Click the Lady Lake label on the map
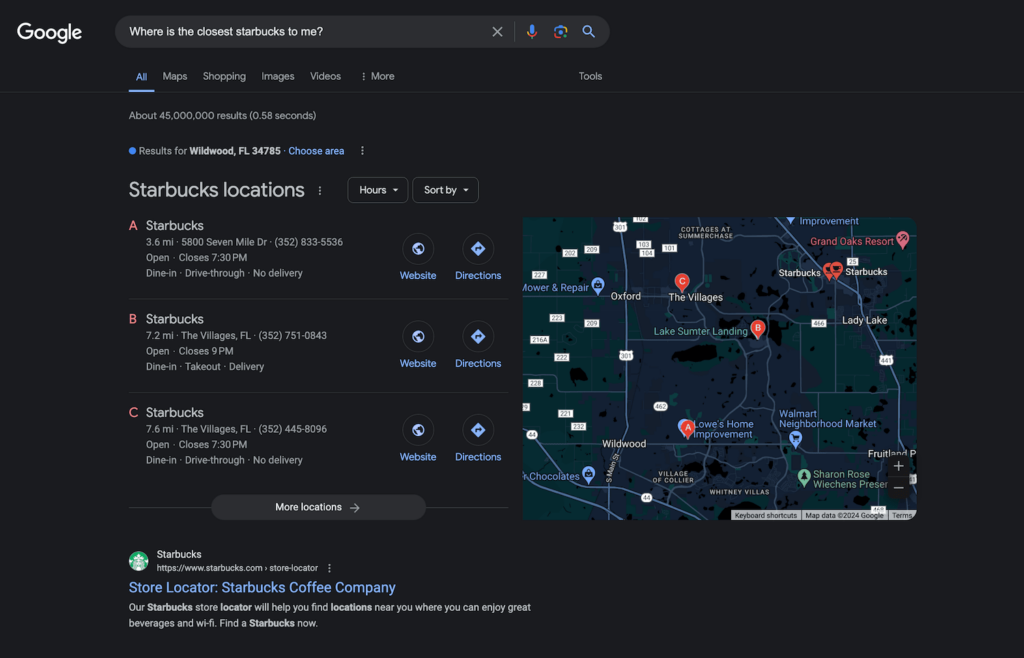This screenshot has height=658, width=1024. (x=864, y=321)
